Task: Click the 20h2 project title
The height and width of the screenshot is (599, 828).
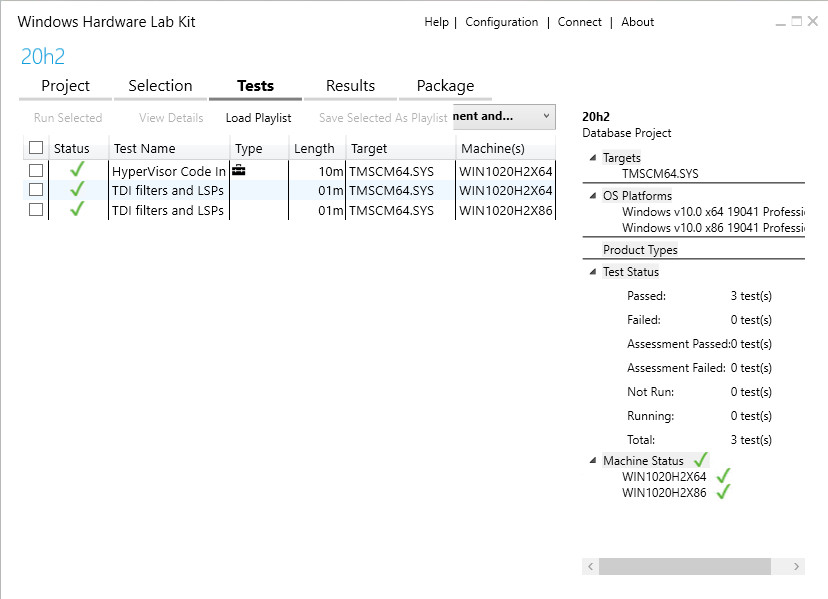Action: pos(43,56)
